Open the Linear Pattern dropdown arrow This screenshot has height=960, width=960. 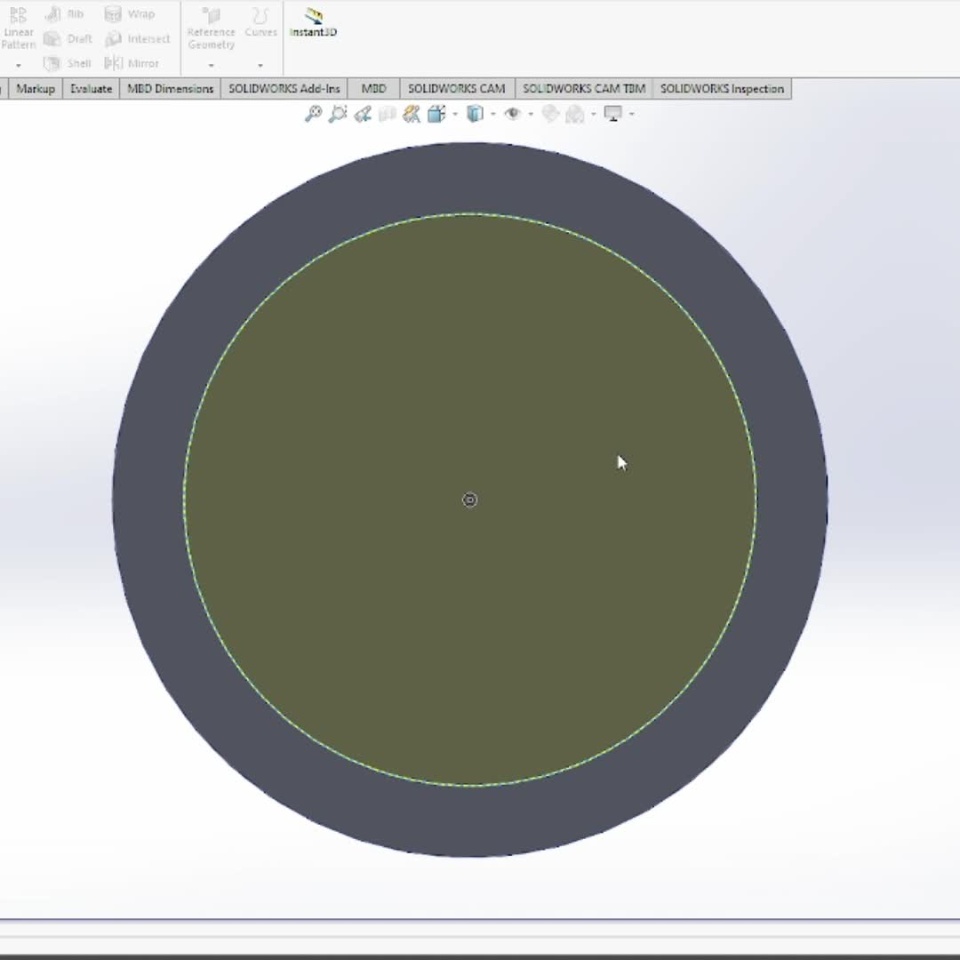18,65
